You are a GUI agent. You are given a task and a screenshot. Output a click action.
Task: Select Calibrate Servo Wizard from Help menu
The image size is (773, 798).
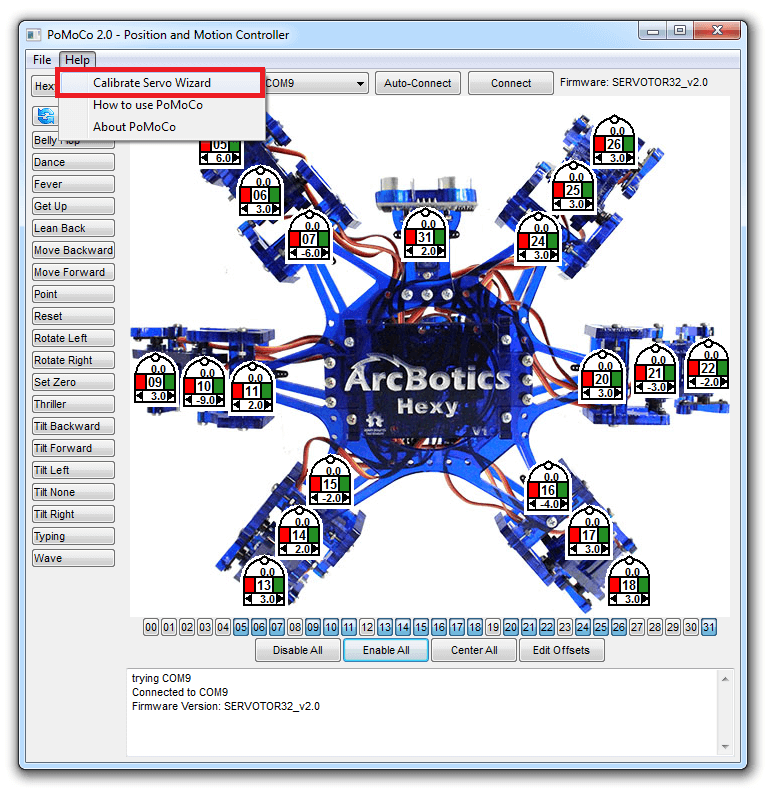[x=152, y=83]
